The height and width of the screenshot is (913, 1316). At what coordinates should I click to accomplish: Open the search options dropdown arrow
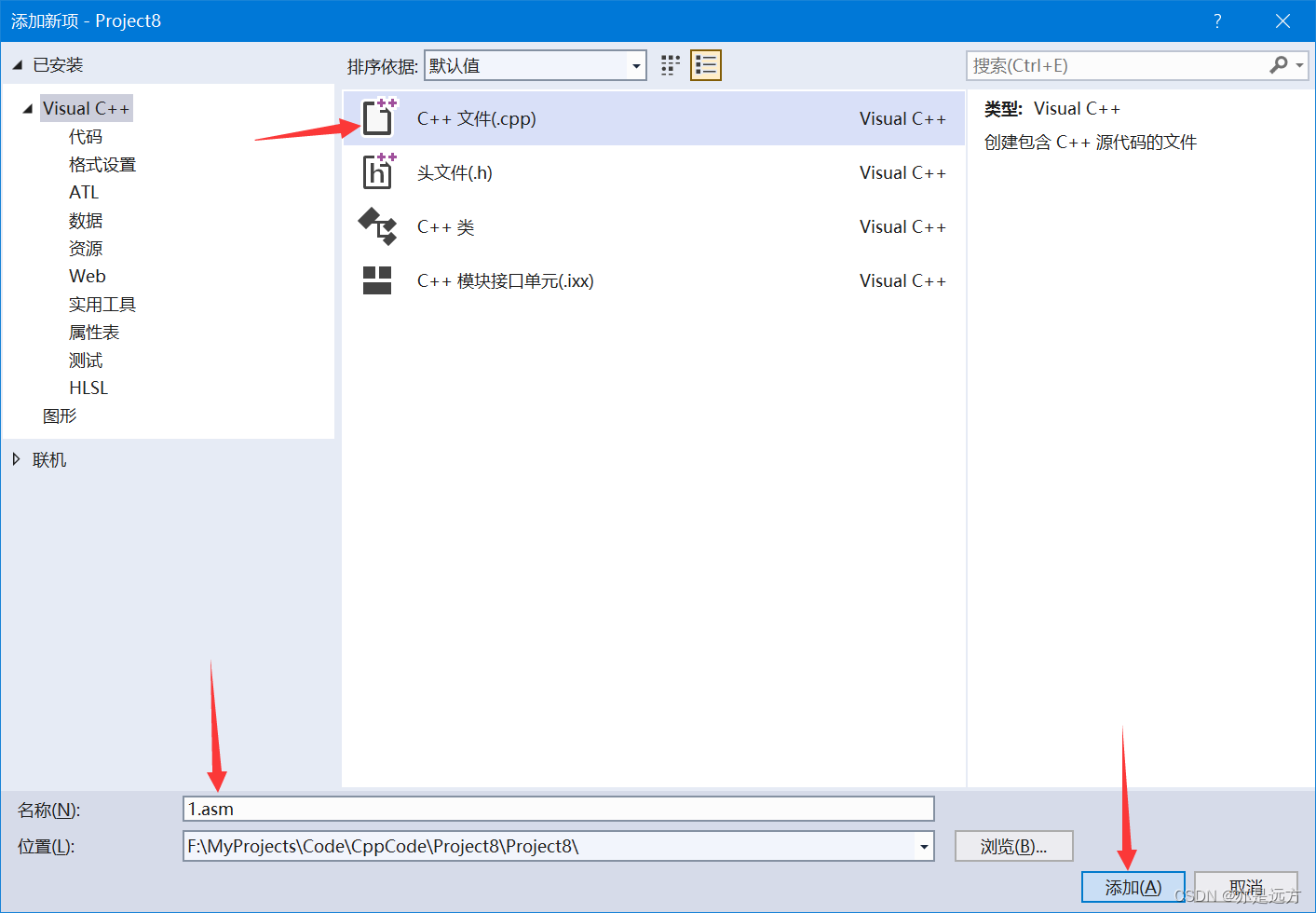click(x=1299, y=65)
